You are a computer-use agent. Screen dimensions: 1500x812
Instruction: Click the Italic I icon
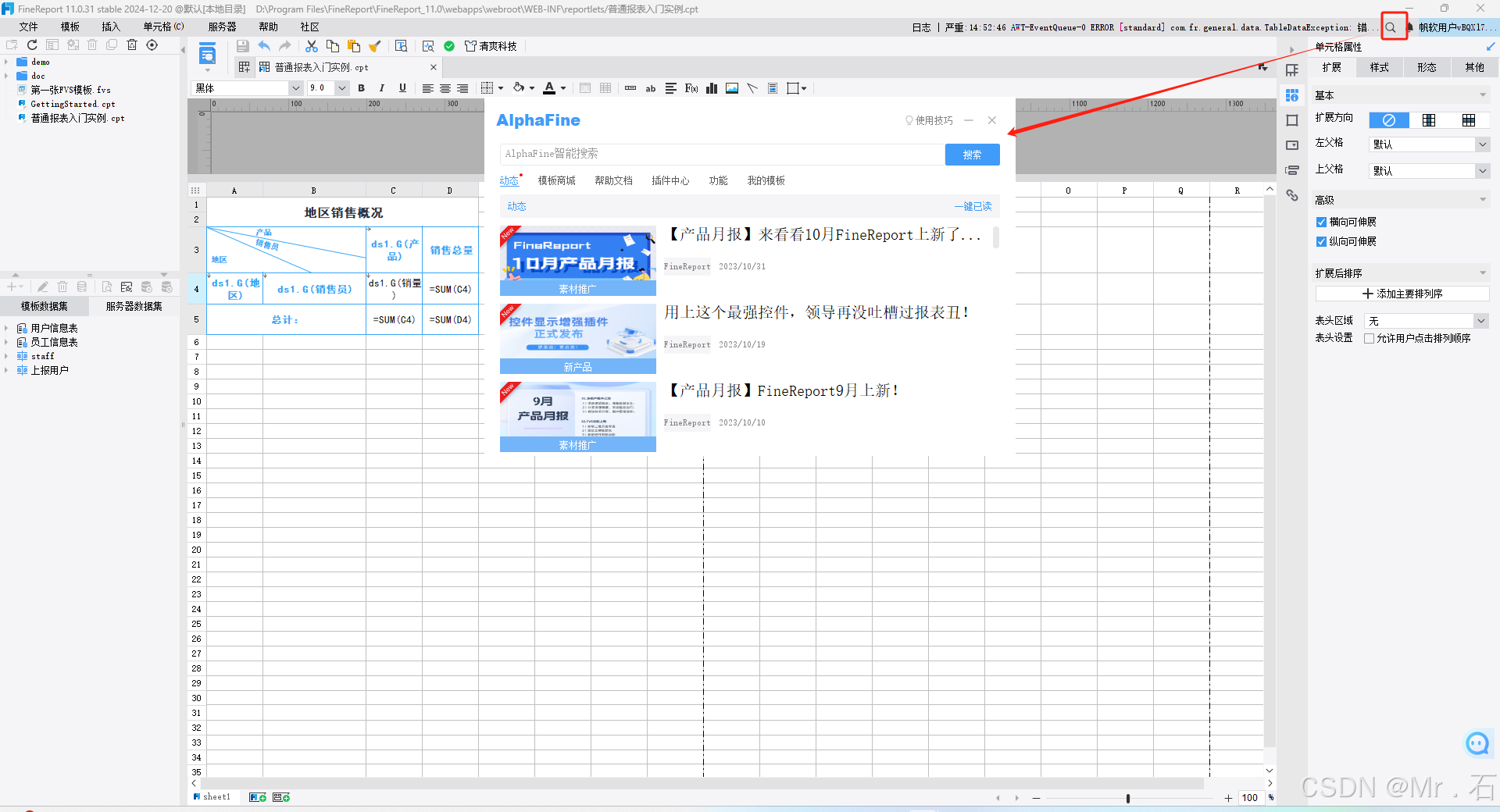click(381, 88)
